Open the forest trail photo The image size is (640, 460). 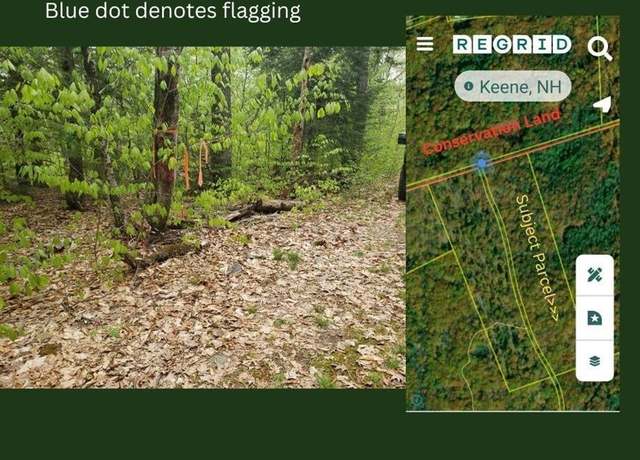coord(202,217)
